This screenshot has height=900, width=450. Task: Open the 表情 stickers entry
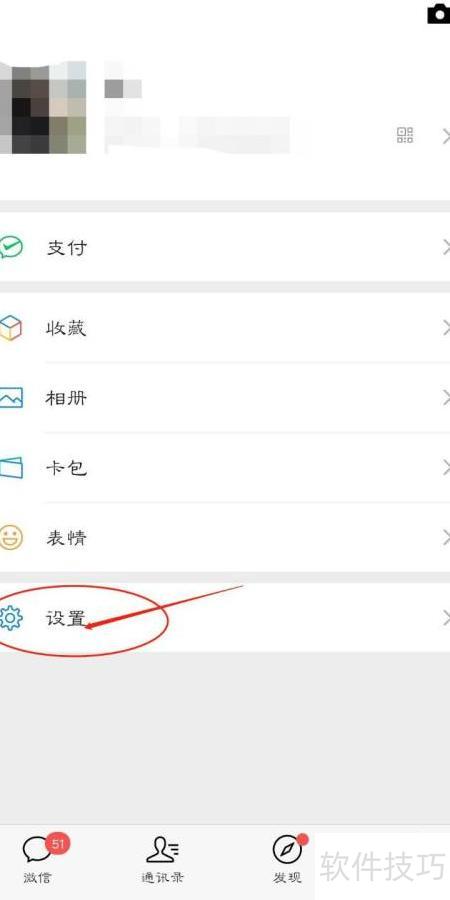pos(225,538)
